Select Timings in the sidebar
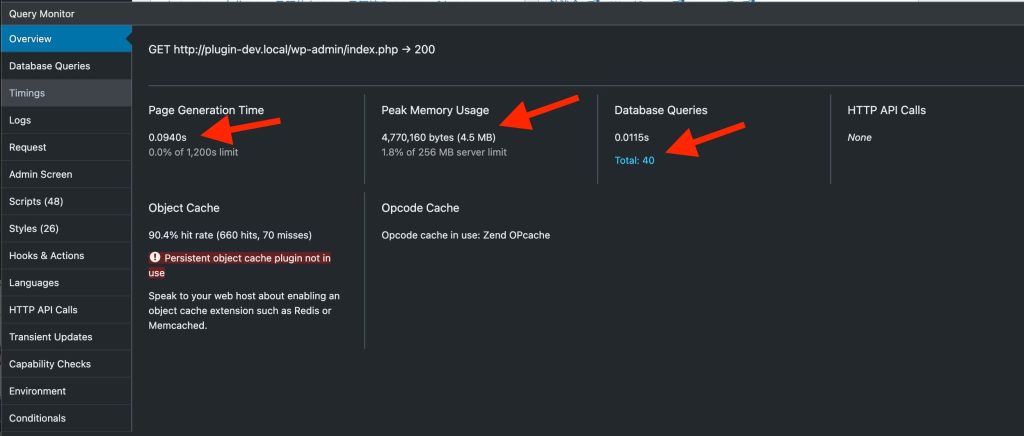The height and width of the screenshot is (436, 1024). (x=27, y=93)
